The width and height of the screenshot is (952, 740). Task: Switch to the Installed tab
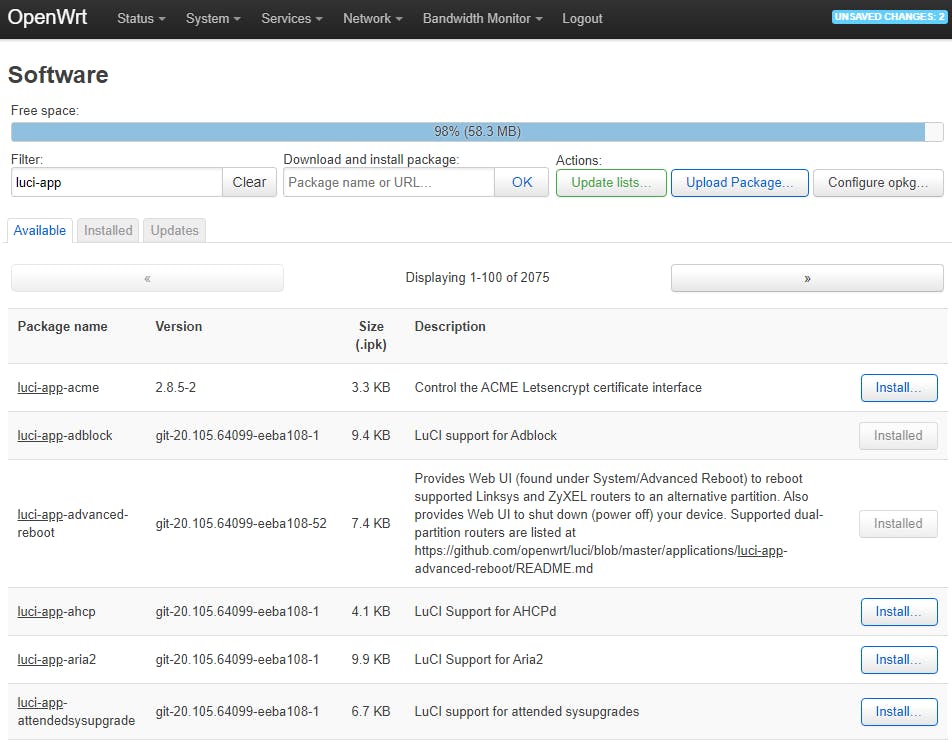(x=108, y=230)
